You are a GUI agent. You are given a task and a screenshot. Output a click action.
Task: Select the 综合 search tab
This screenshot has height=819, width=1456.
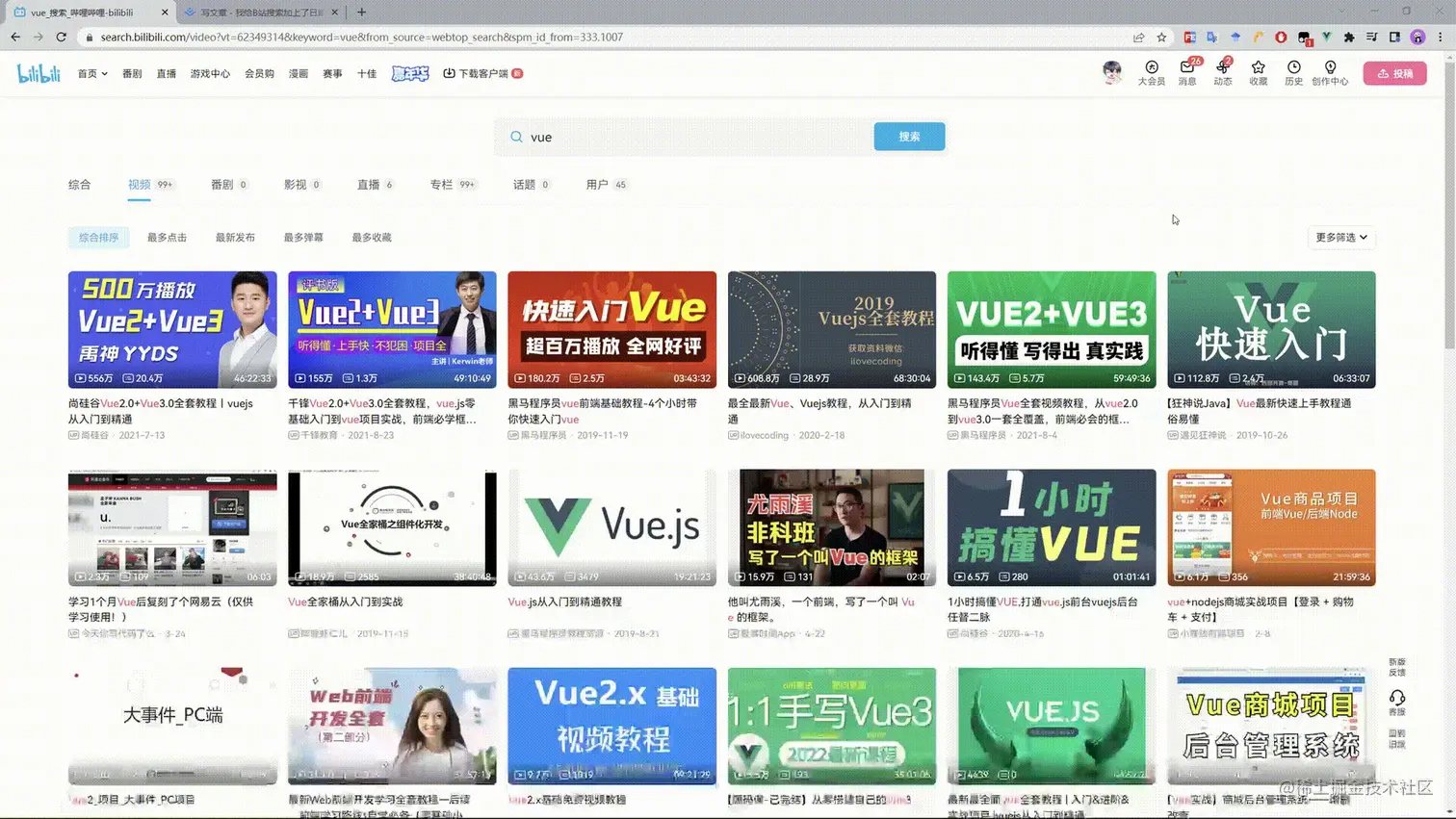(79, 185)
